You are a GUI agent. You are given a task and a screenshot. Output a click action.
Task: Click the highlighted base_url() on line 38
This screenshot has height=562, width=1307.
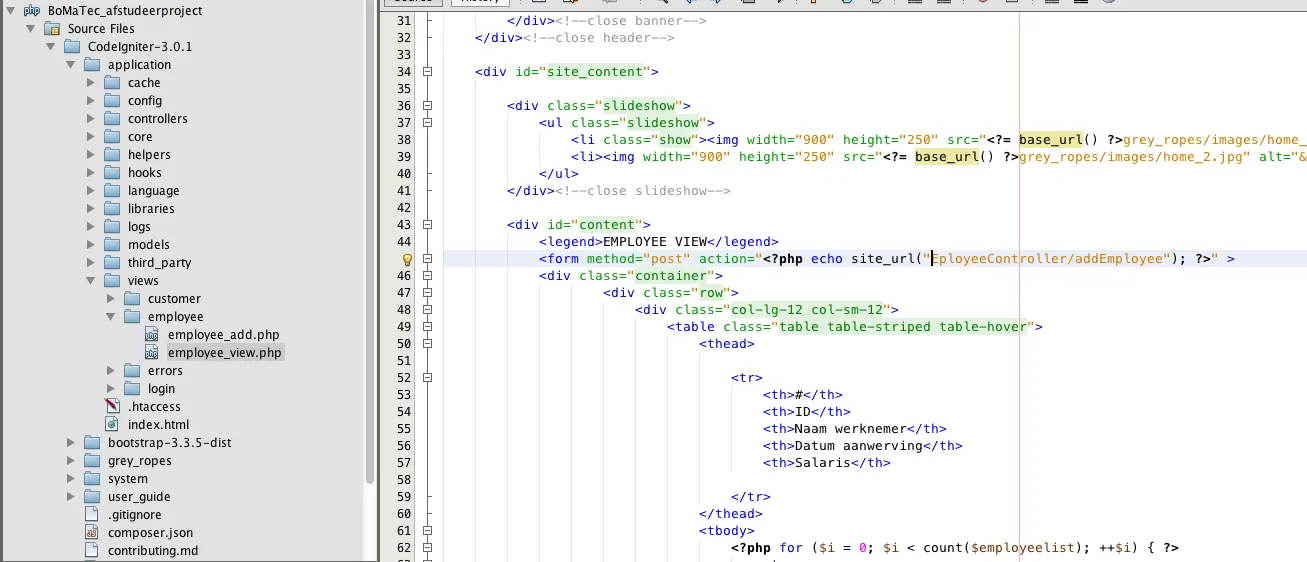pos(1058,140)
